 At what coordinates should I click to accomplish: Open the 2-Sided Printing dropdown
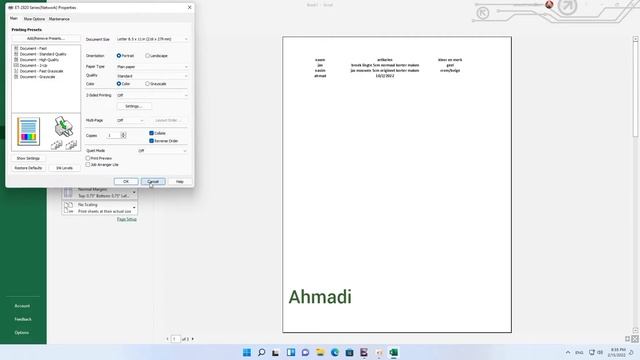152,95
